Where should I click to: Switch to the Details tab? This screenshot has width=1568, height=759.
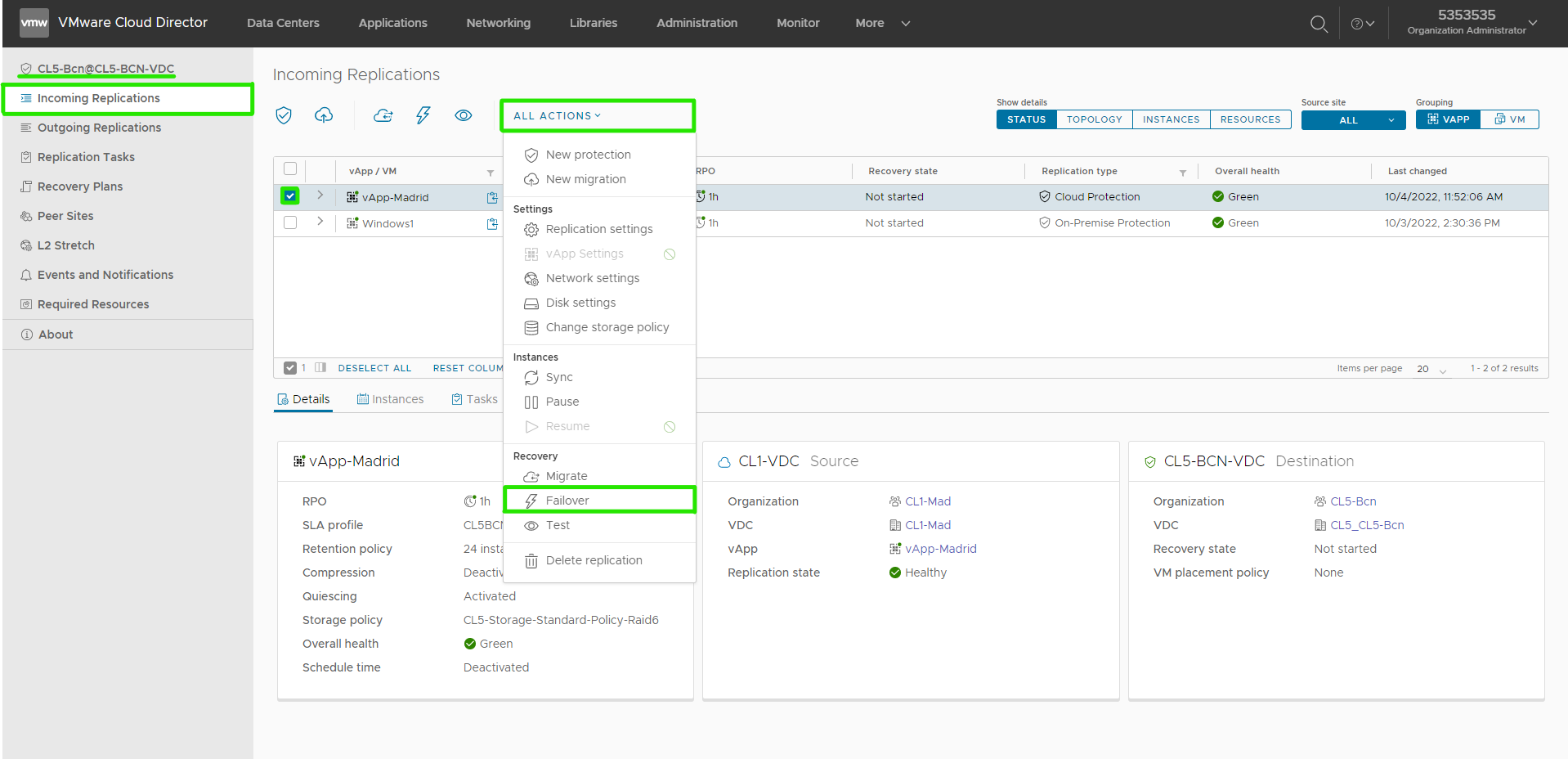point(303,399)
